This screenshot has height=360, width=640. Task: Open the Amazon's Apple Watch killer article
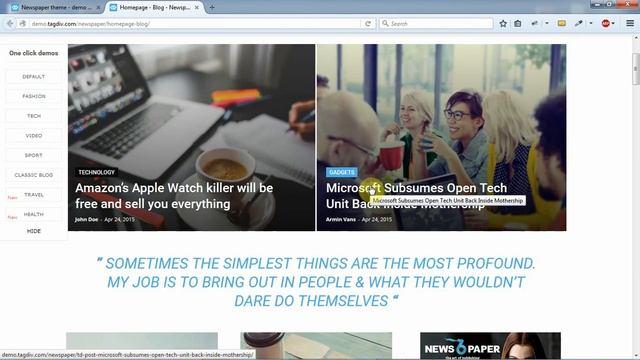tap(174, 196)
